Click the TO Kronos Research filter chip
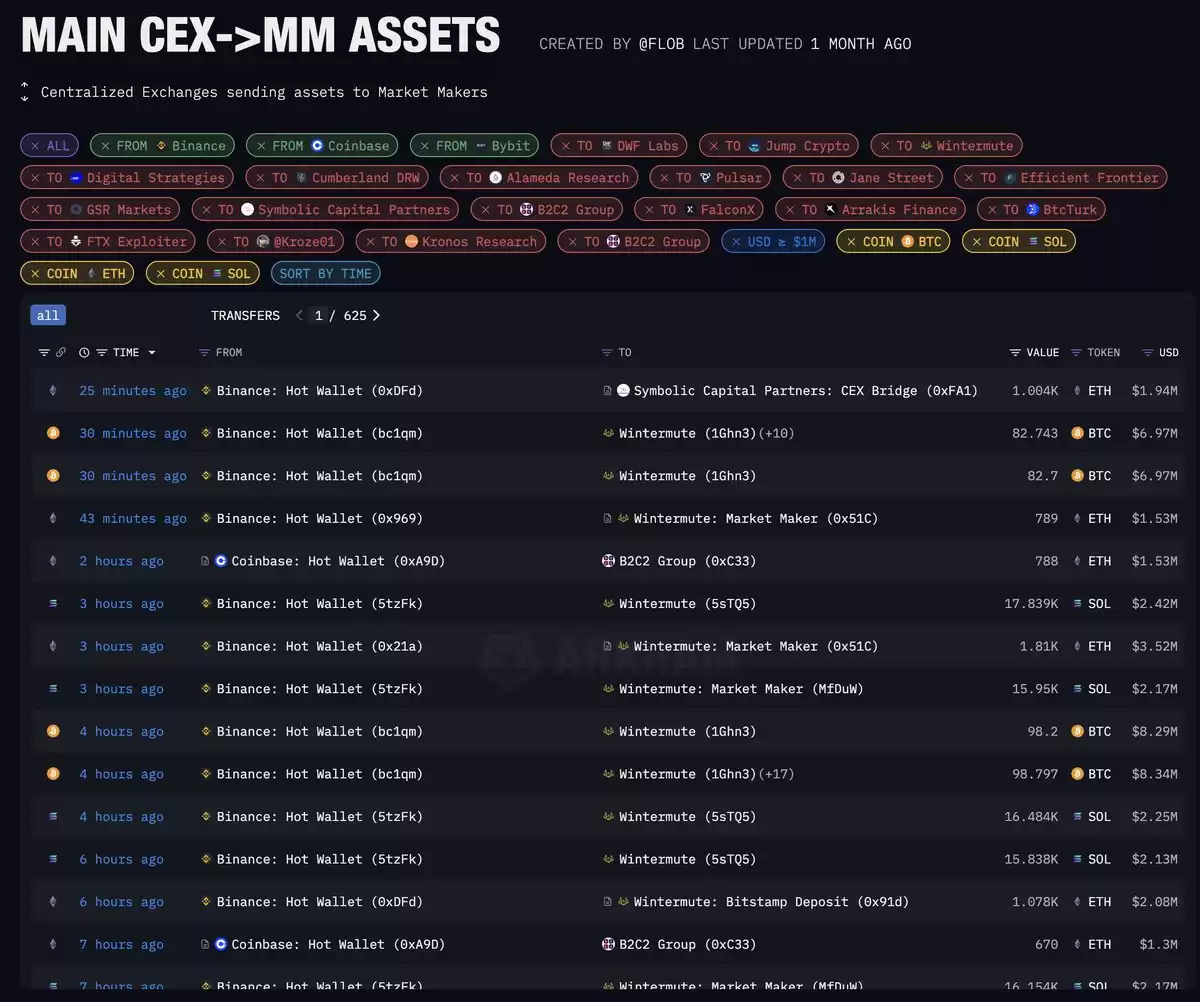The image size is (1200, 1002). (450, 241)
